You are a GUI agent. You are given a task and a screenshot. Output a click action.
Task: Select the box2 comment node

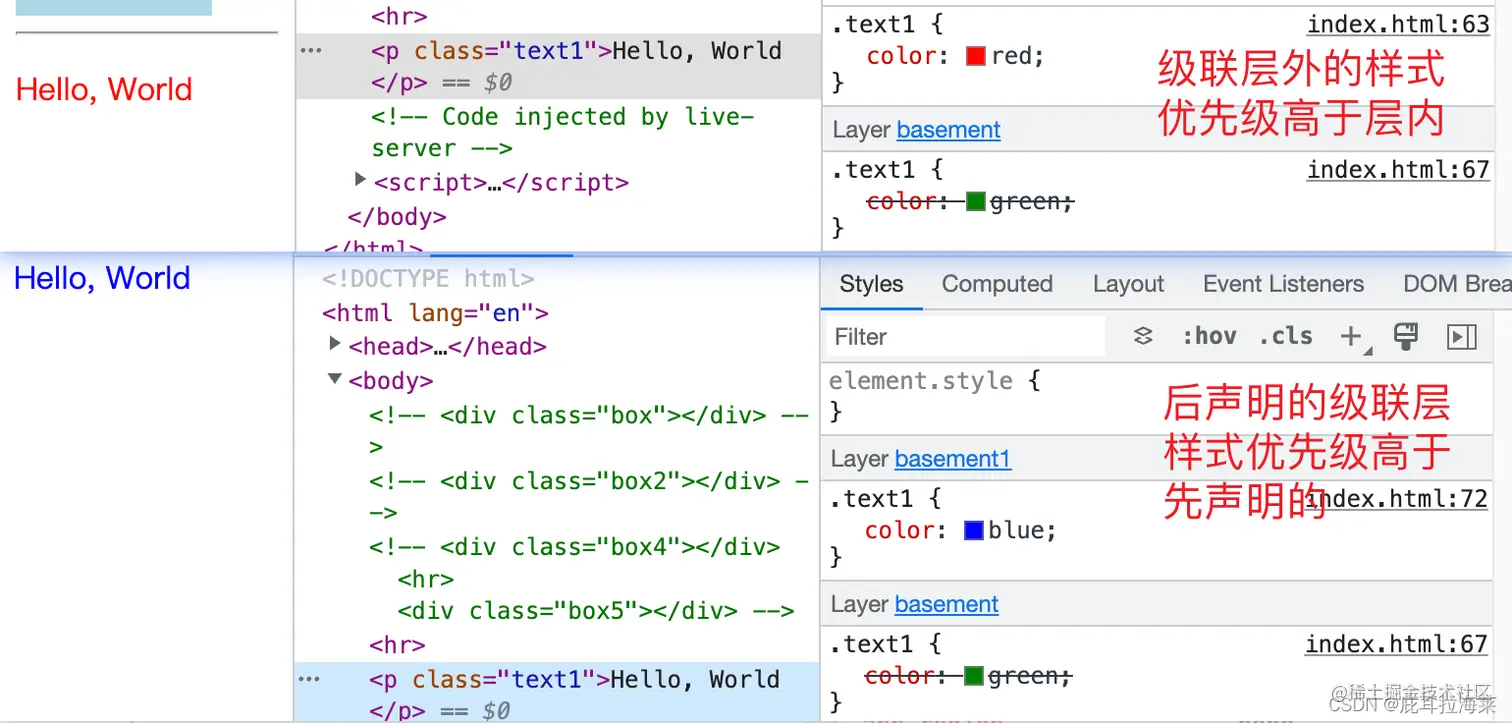click(588, 497)
